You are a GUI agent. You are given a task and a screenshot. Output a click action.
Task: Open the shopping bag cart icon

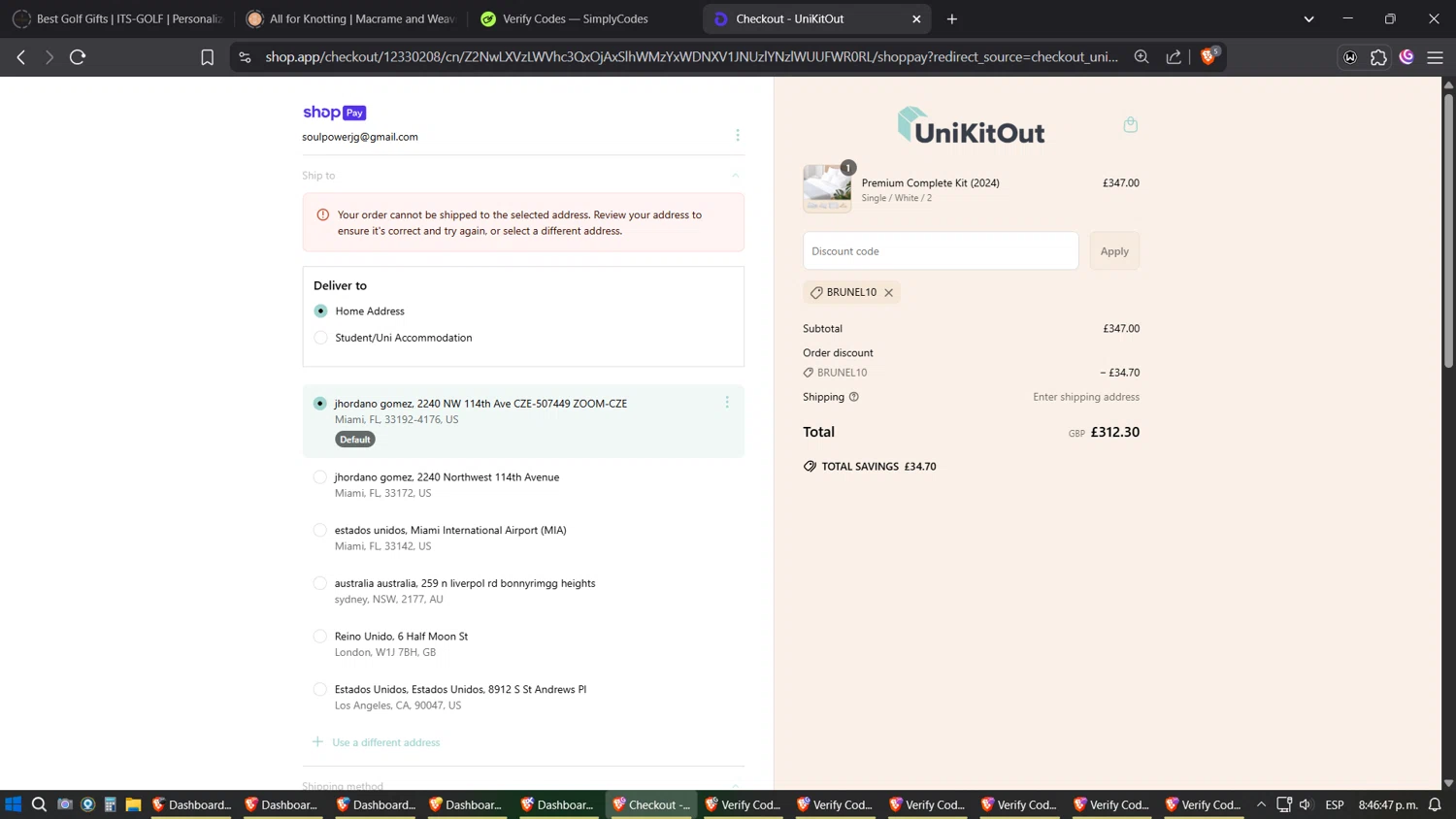coord(1130,124)
